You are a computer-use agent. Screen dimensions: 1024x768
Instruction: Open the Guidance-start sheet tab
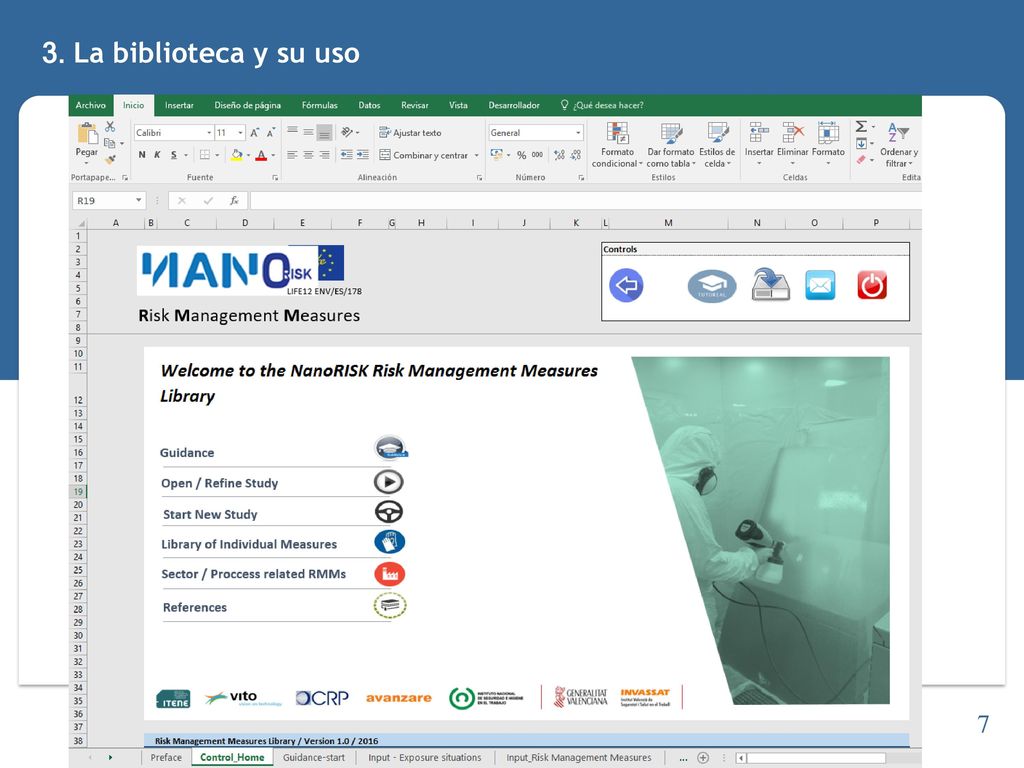pos(314,758)
